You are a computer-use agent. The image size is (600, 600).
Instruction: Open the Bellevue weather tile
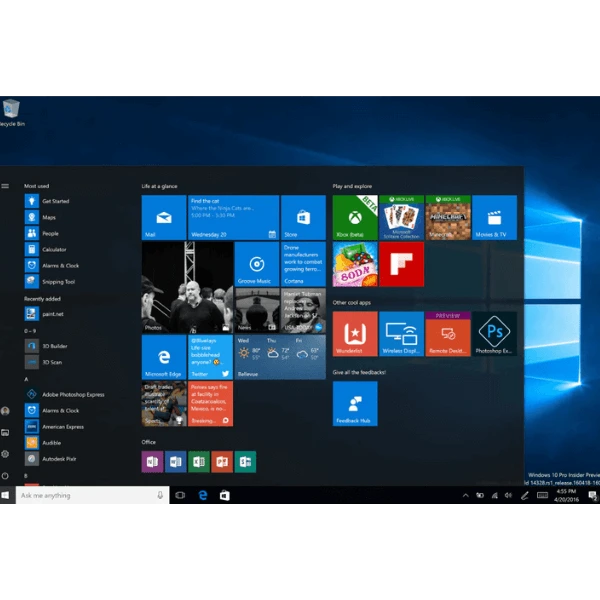[280, 357]
